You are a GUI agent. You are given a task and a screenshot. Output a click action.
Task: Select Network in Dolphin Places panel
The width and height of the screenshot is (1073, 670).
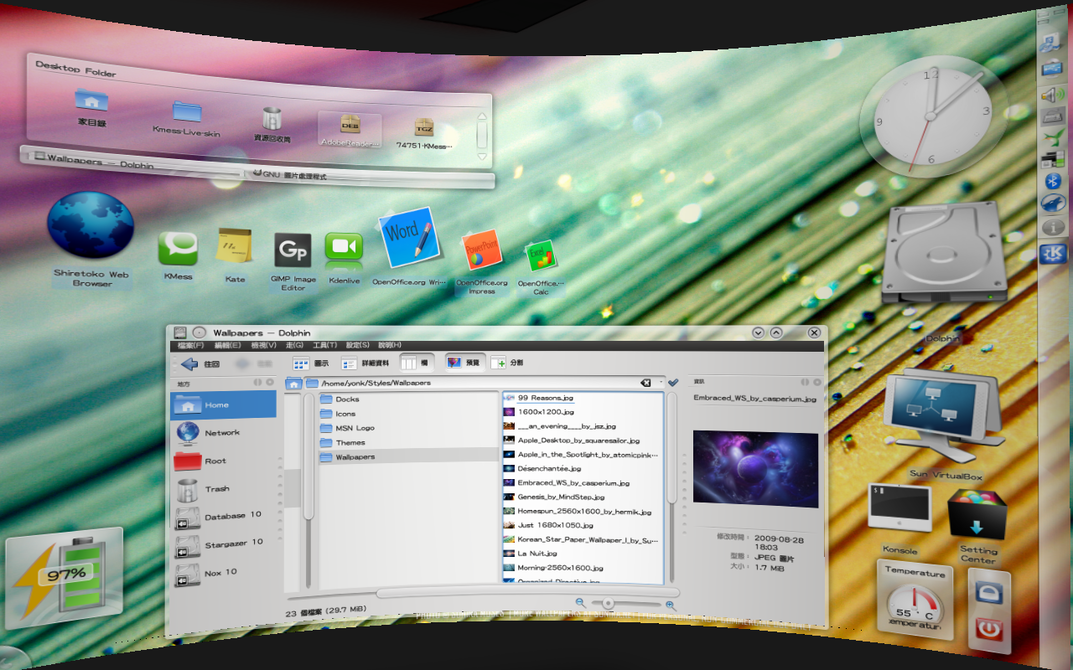[x=223, y=433]
